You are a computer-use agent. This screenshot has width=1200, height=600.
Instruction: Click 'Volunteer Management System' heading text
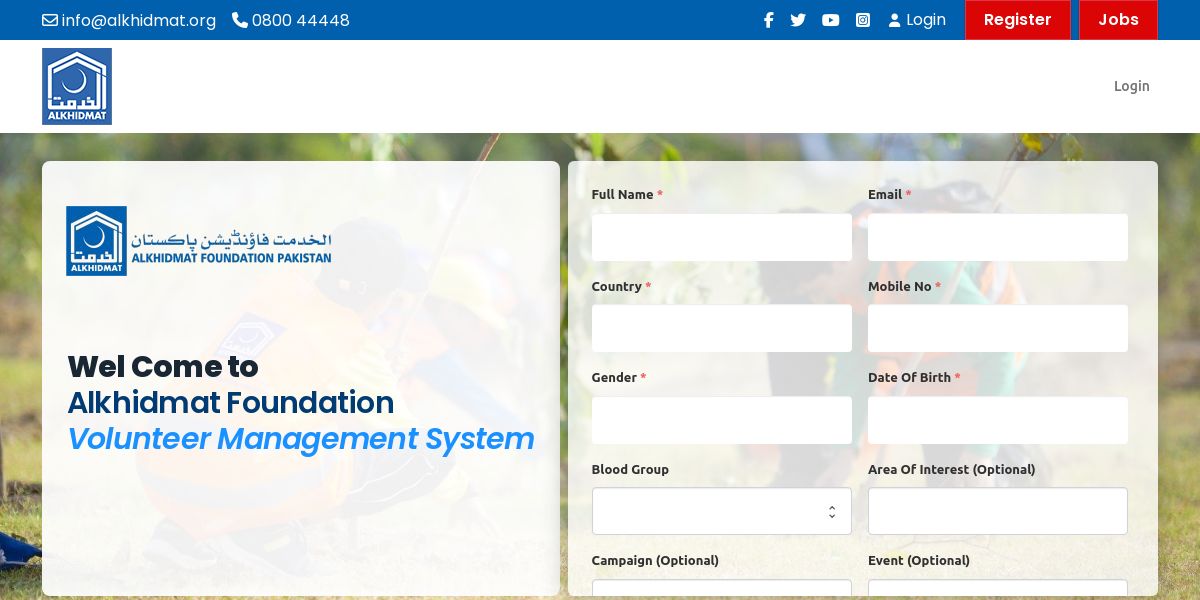301,439
